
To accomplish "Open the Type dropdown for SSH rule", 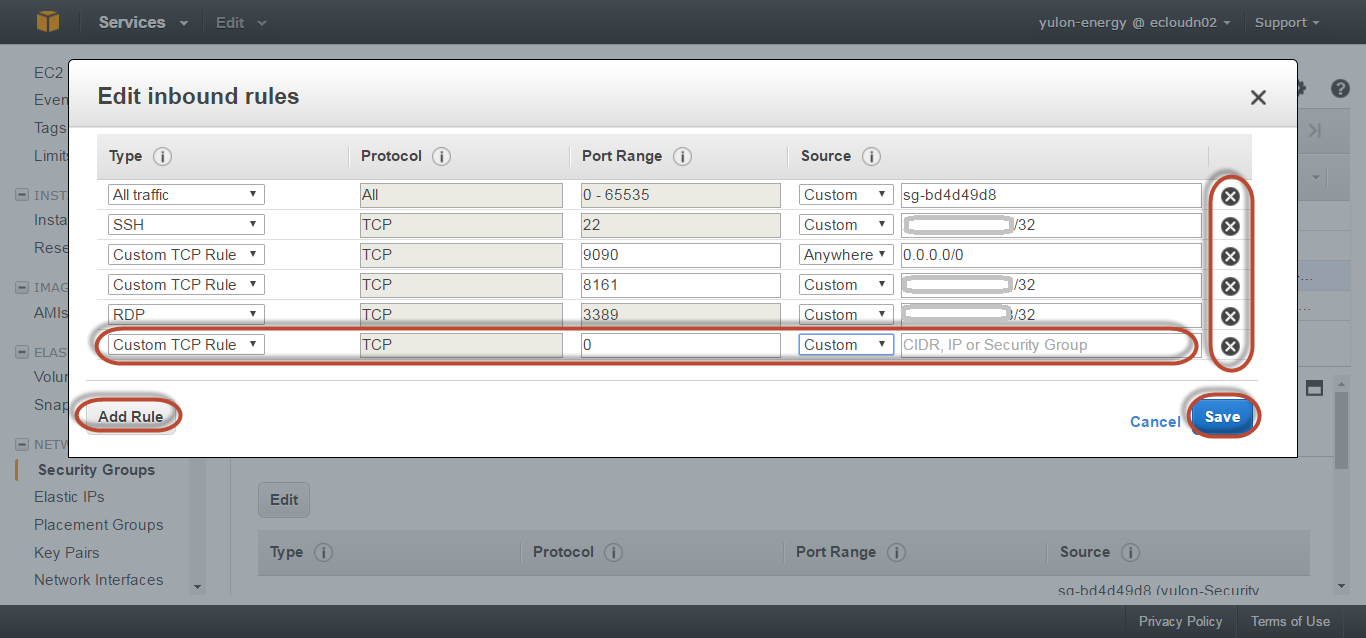I will [x=186, y=225].
